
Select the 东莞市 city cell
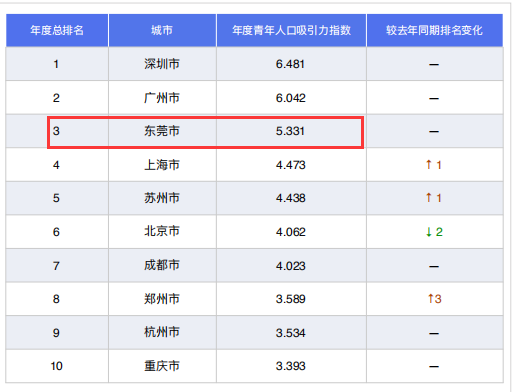coord(162,131)
